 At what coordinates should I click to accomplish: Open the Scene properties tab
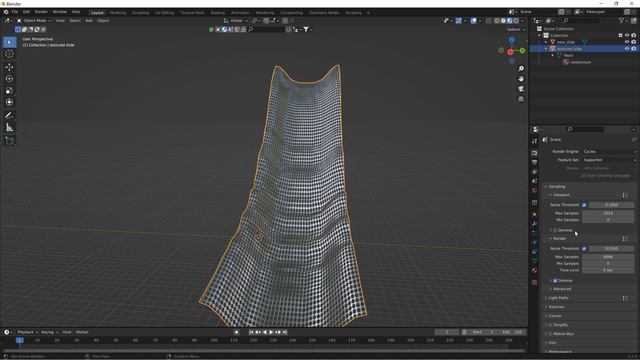coord(535,181)
